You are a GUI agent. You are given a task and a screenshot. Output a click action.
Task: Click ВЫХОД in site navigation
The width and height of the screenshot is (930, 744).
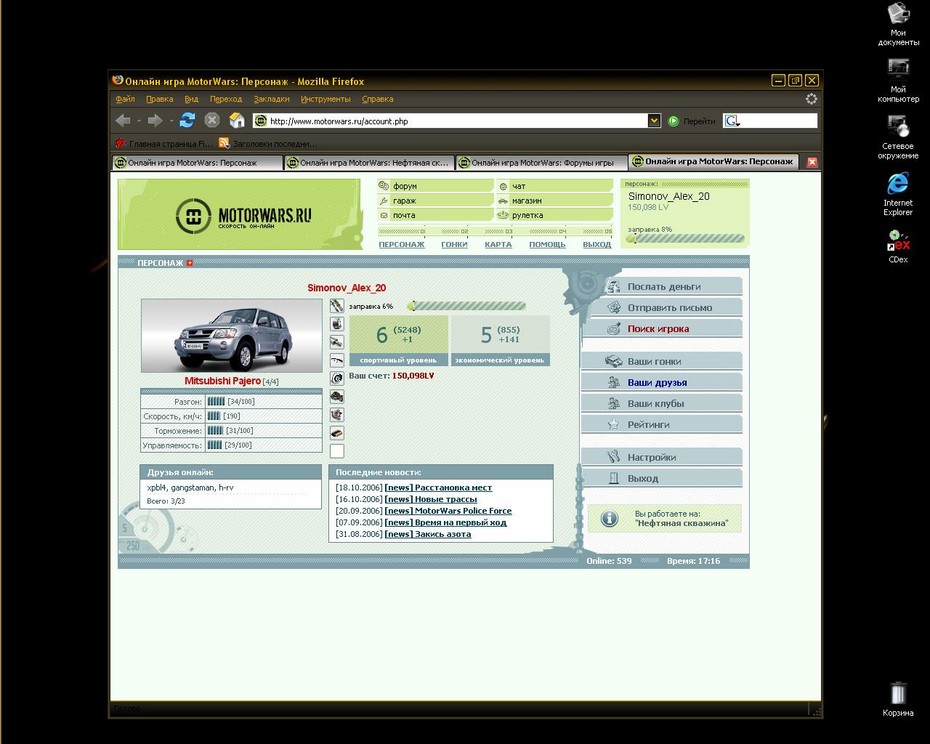pyautogui.click(x=597, y=244)
